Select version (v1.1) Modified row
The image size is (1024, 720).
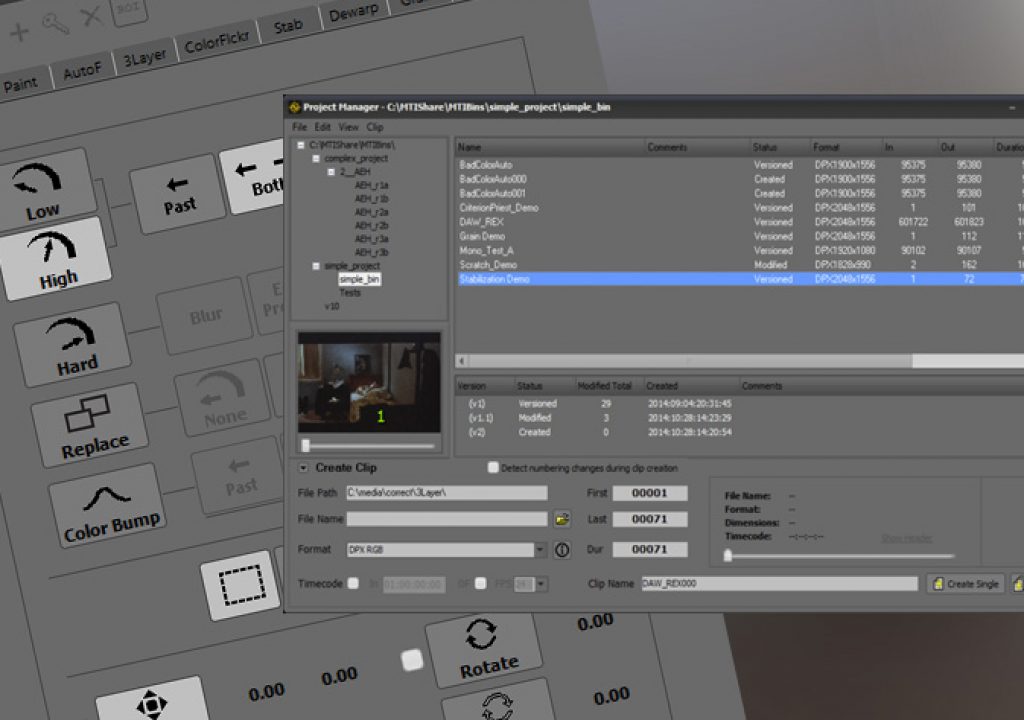[740, 417]
